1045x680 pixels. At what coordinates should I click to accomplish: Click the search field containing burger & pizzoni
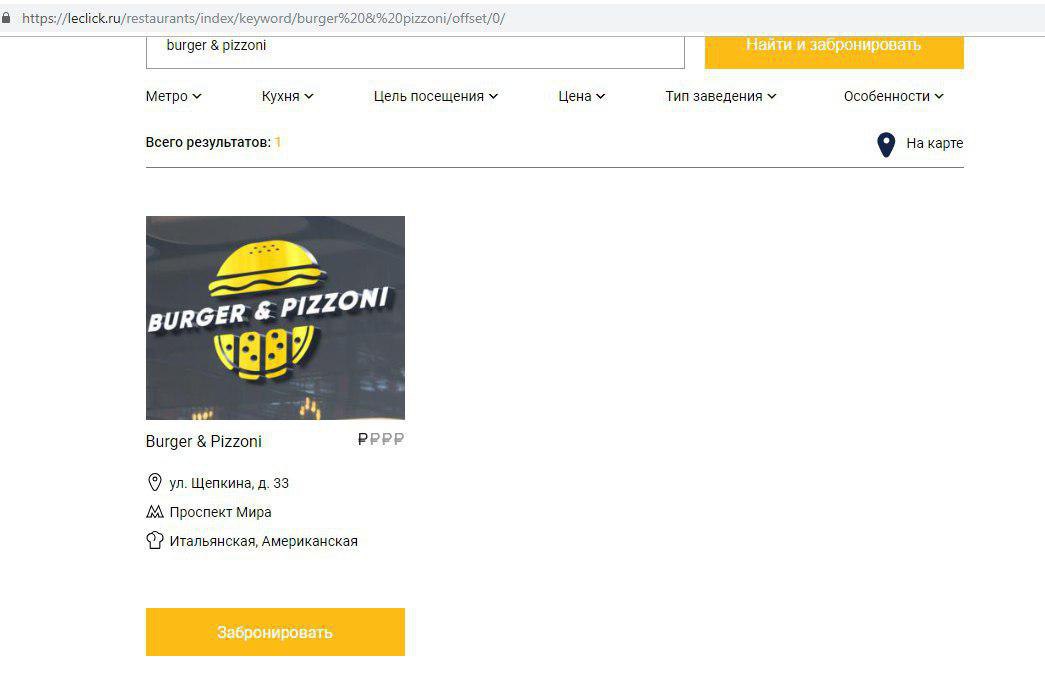415,51
